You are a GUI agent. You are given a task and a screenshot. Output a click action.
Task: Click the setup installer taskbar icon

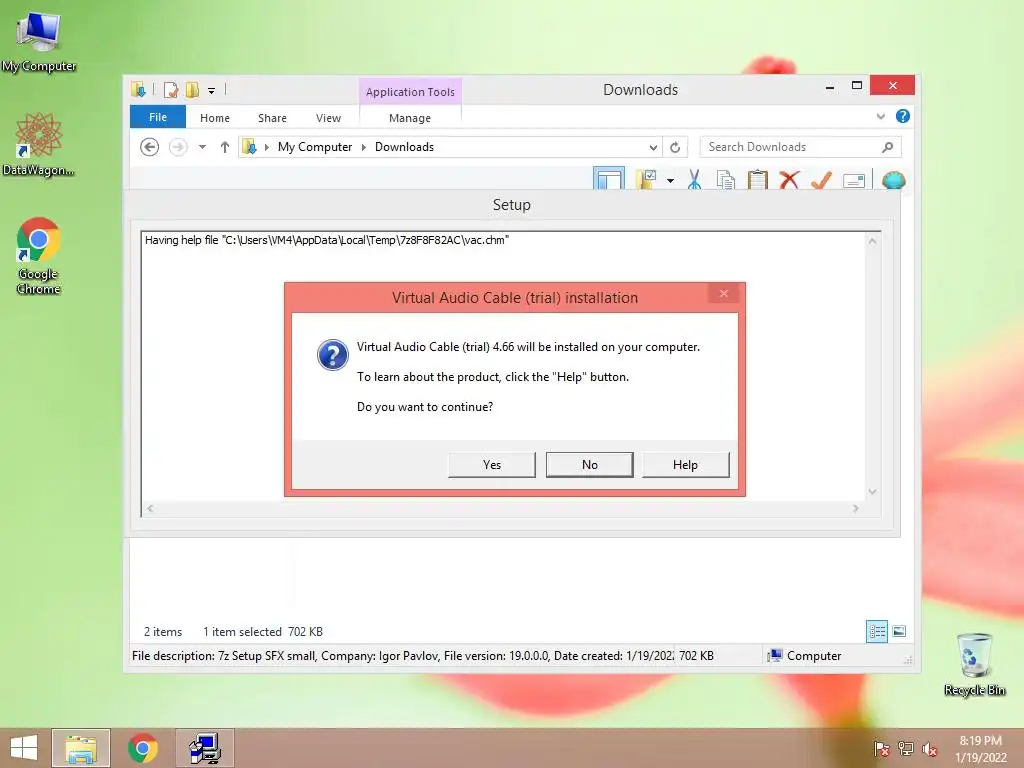[205, 748]
